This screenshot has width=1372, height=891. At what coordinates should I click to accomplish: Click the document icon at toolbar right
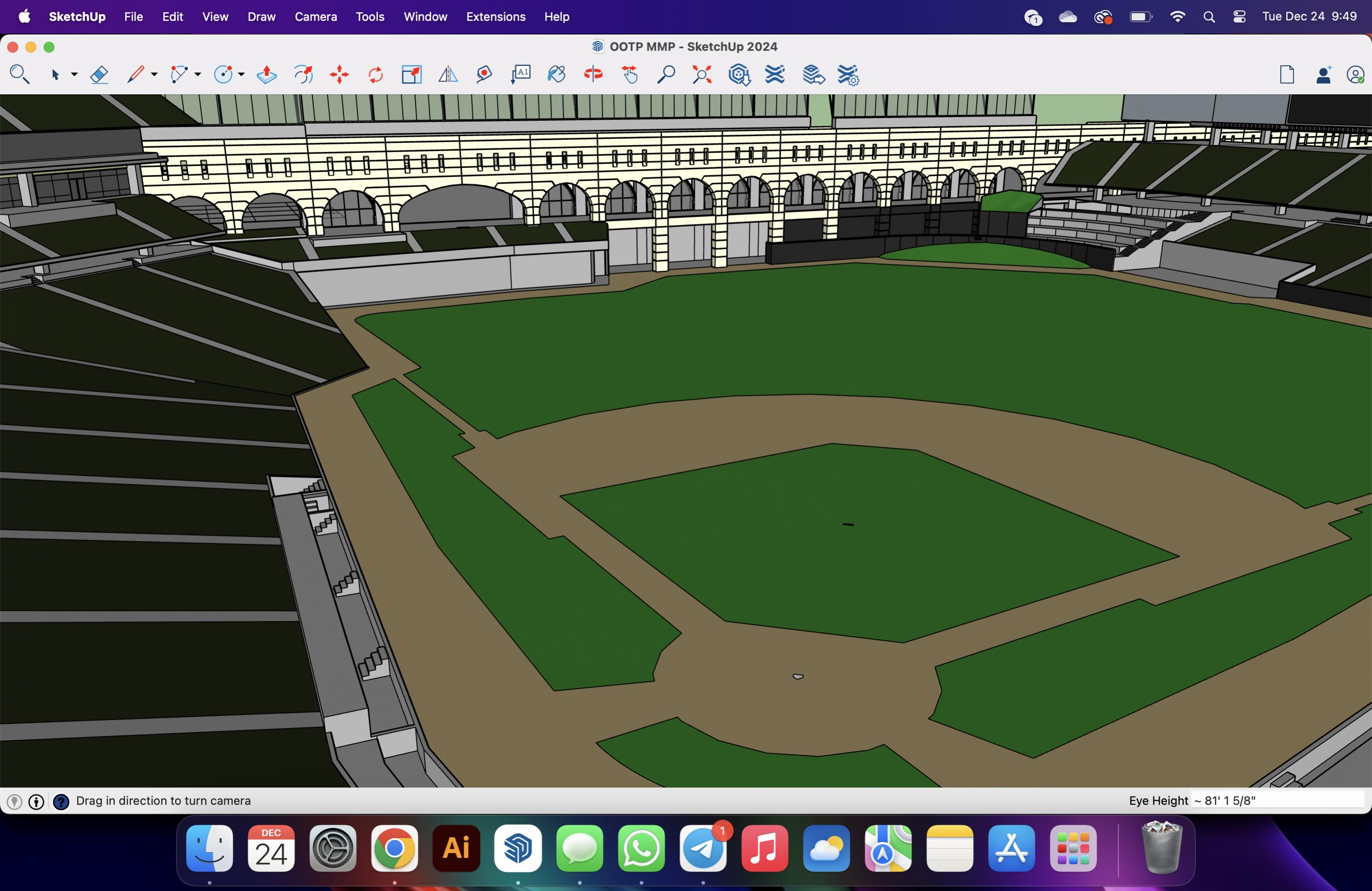pyautogui.click(x=1287, y=74)
